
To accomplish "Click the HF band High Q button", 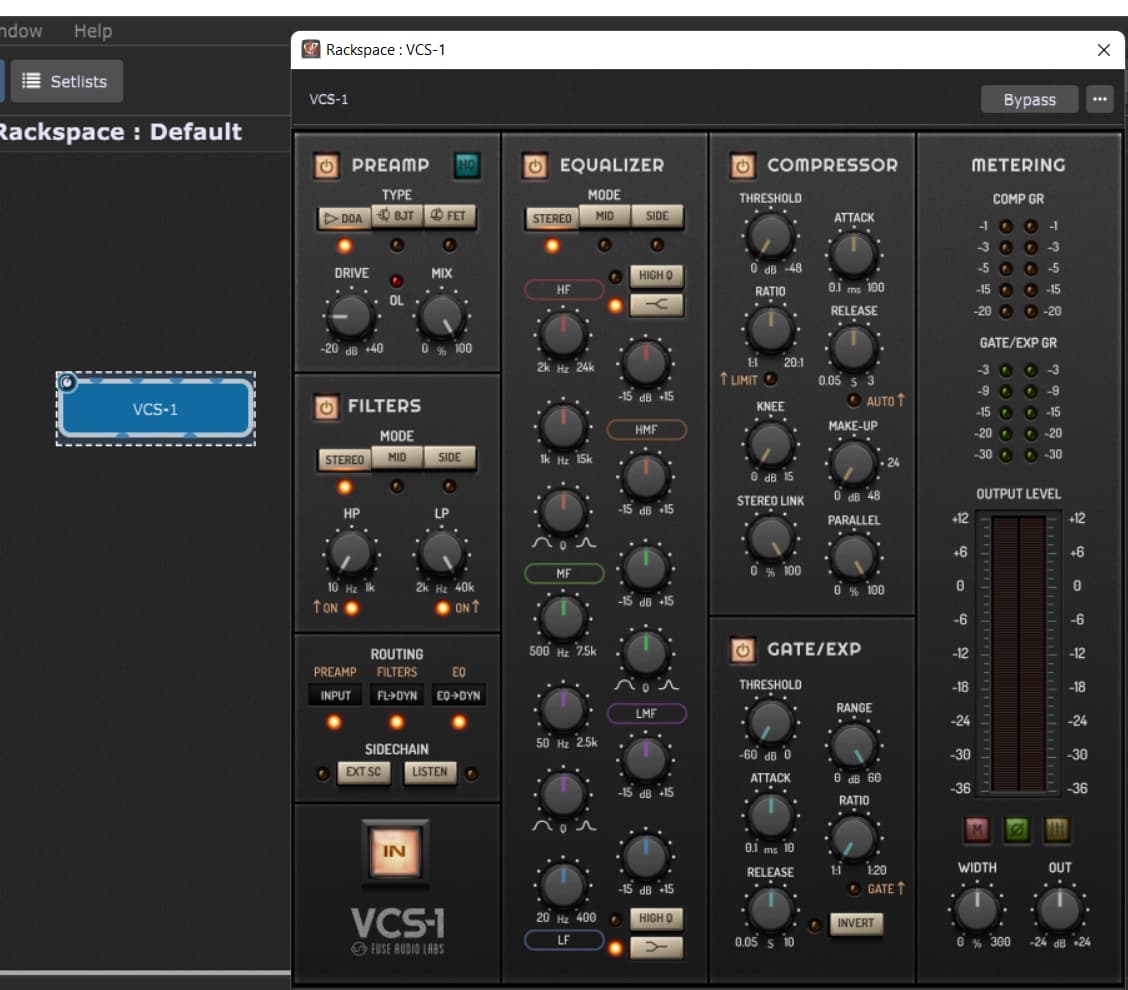I will click(x=656, y=276).
